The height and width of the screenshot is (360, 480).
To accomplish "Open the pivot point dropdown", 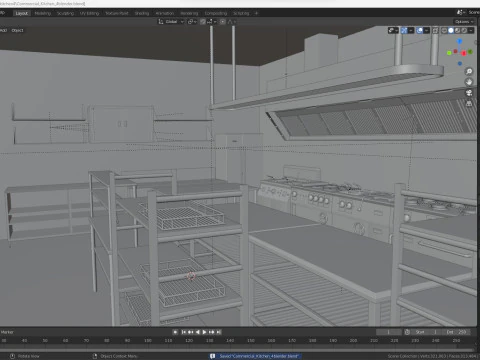I will pos(192,22).
